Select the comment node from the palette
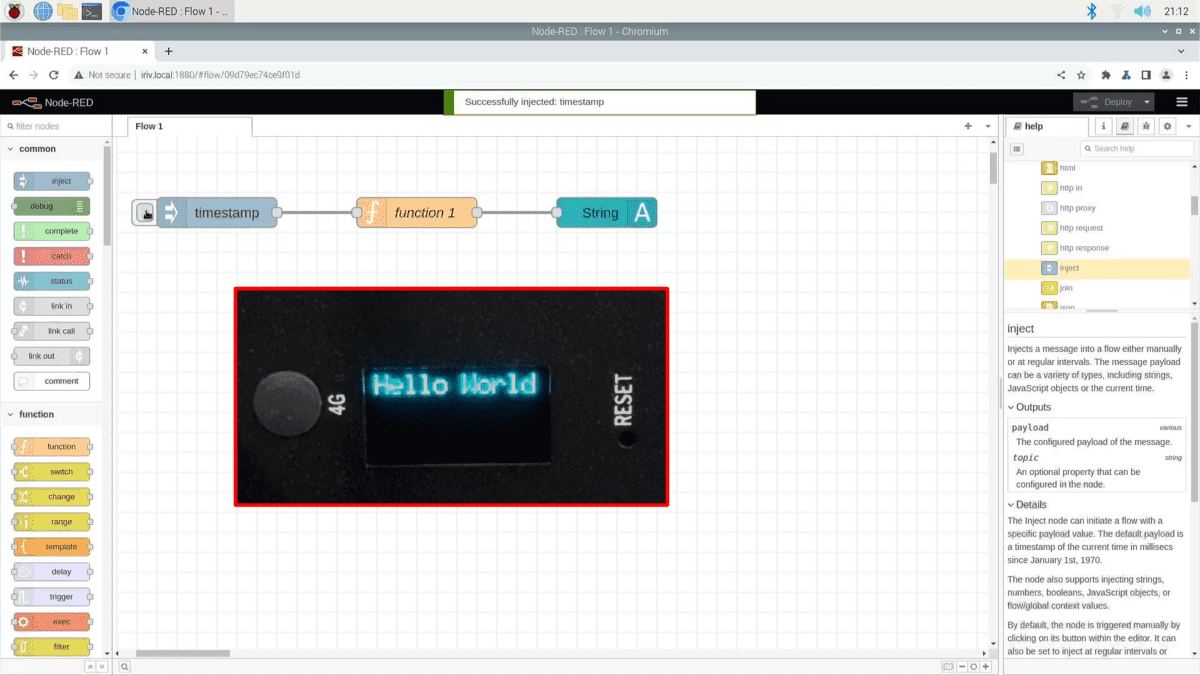 [x=51, y=381]
